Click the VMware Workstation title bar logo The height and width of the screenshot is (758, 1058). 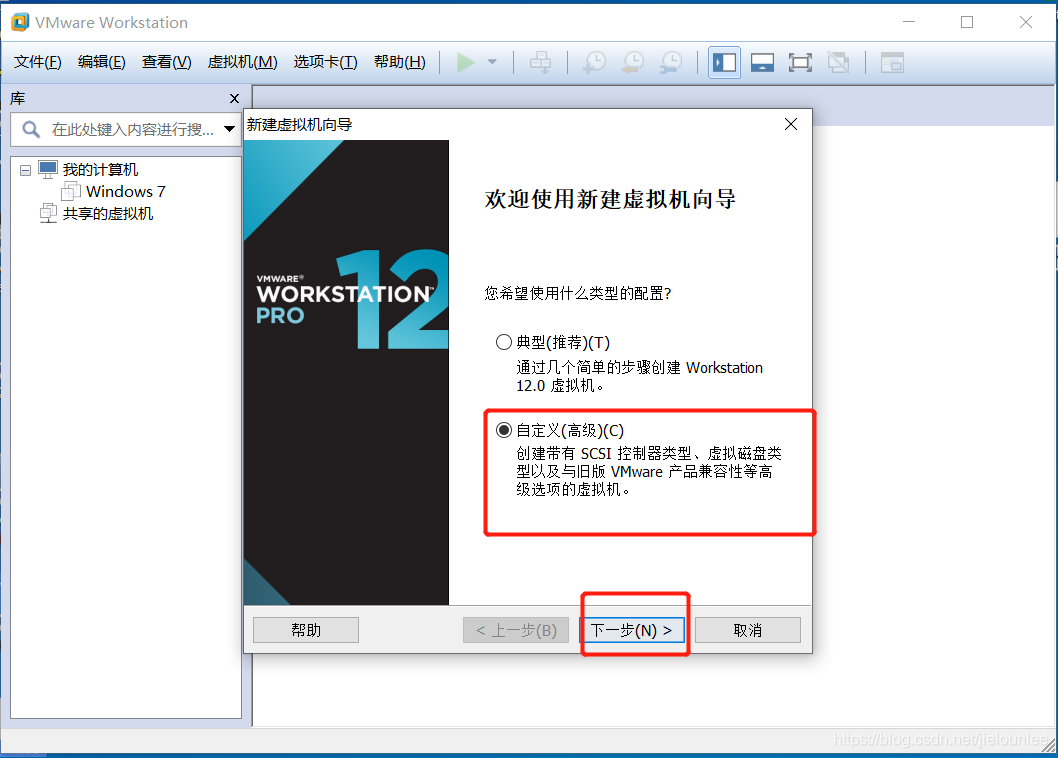coord(20,22)
